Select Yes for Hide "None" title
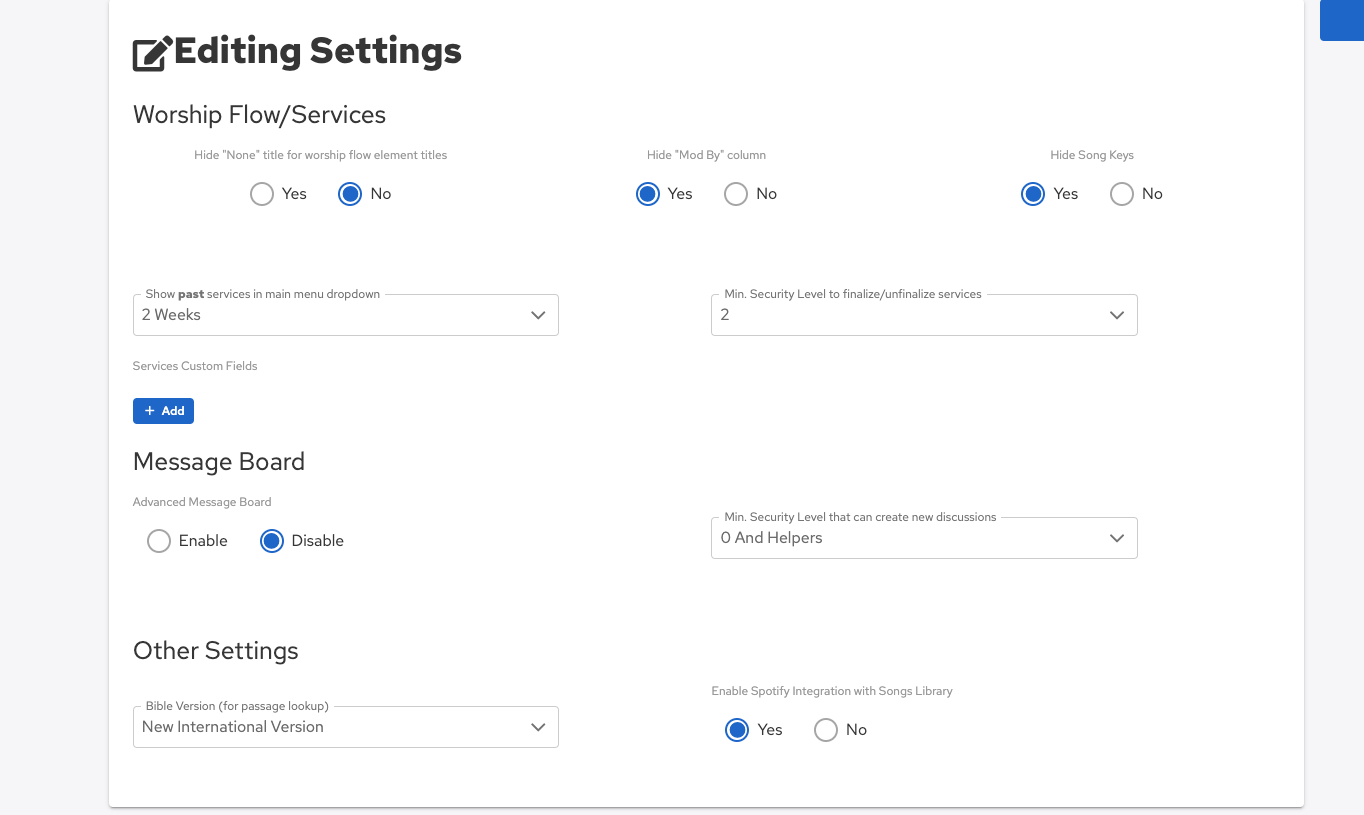1364x815 pixels. coord(262,194)
